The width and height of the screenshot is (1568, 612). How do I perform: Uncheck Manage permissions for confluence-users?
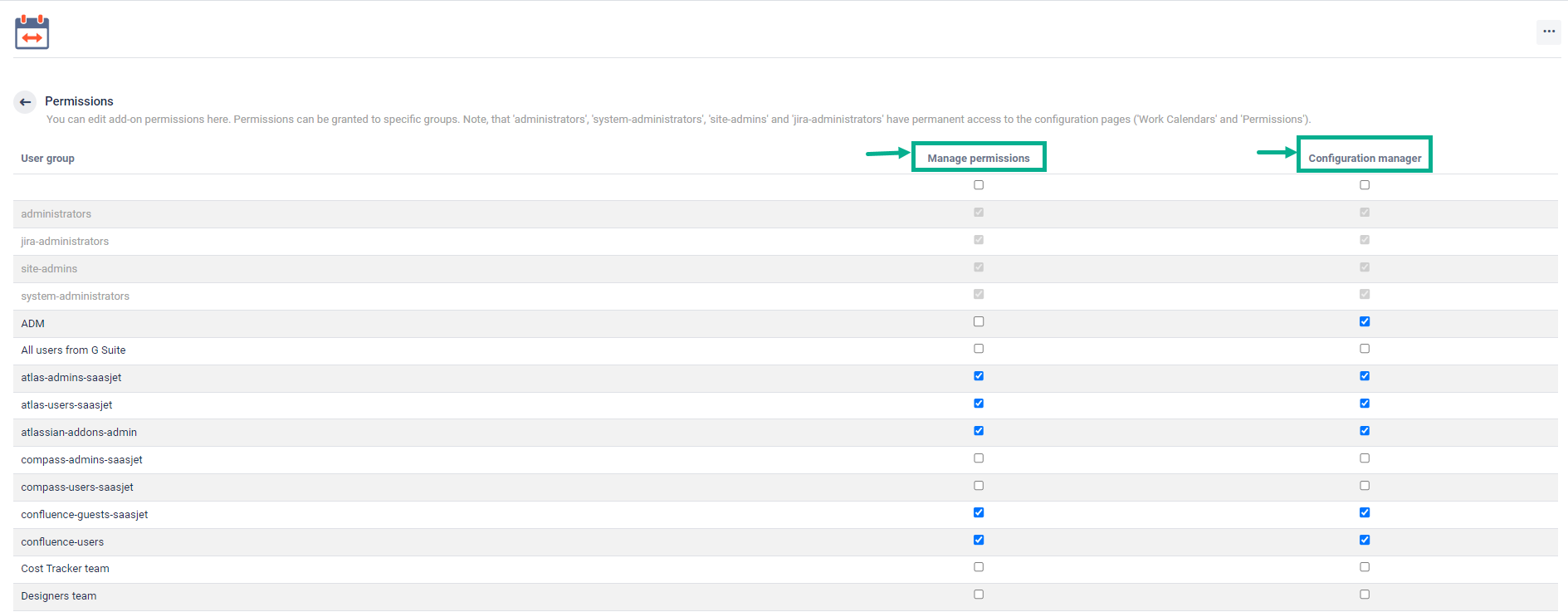(x=979, y=541)
